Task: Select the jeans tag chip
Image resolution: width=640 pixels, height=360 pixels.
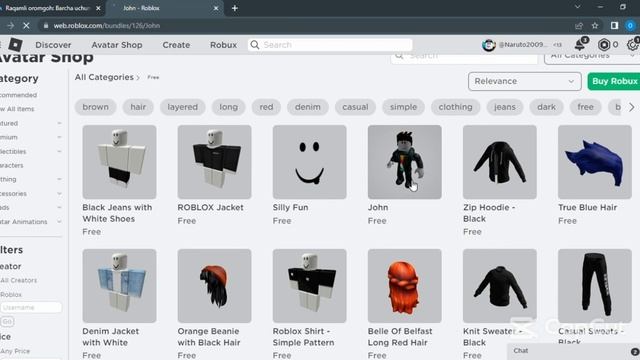Action: 505,107
